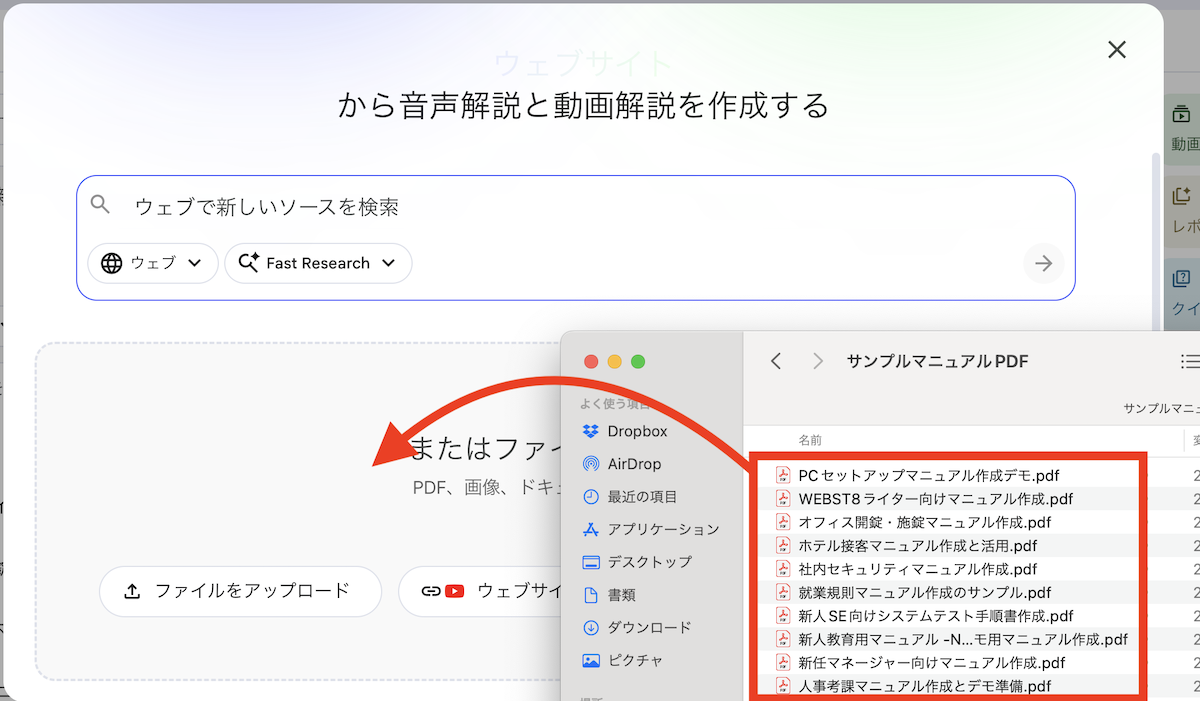Select デスクトップ in Finder sidebar
The image size is (1200, 701).
(x=648, y=562)
